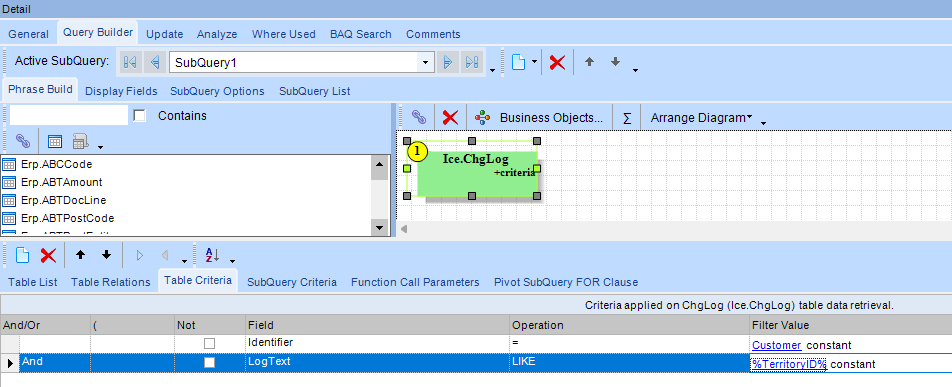Screen dimensions: 952x387
Task: Click link icon in table list toolbar
Action: click(x=22, y=142)
